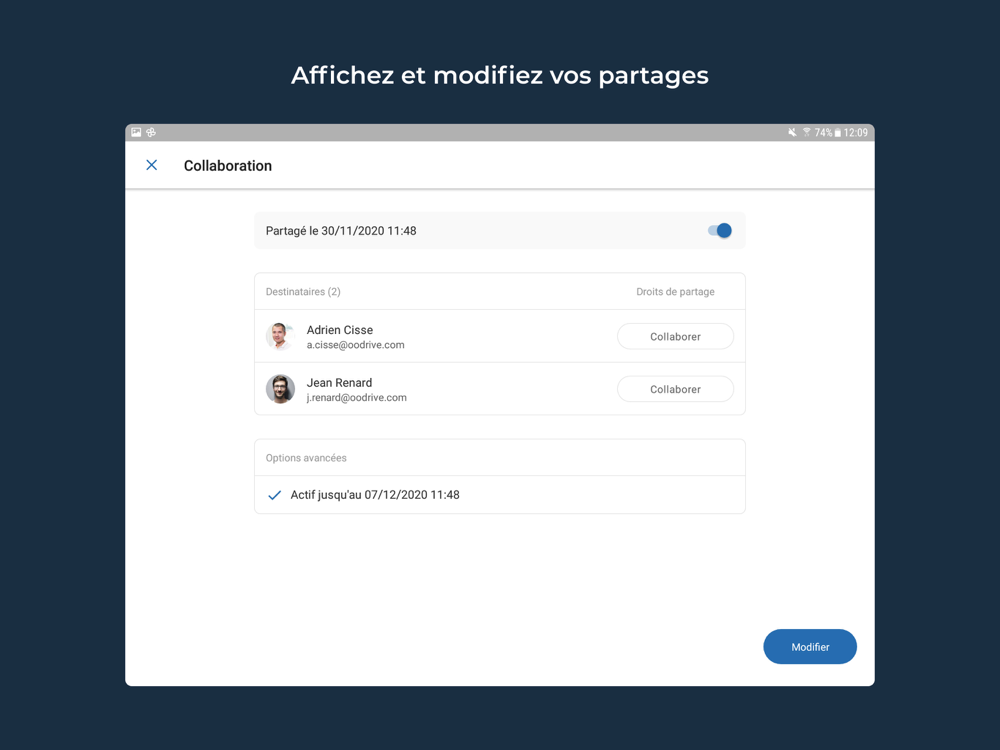Tap Adrien Cisse's profile picture
This screenshot has height=750, width=1000.
click(x=280, y=336)
